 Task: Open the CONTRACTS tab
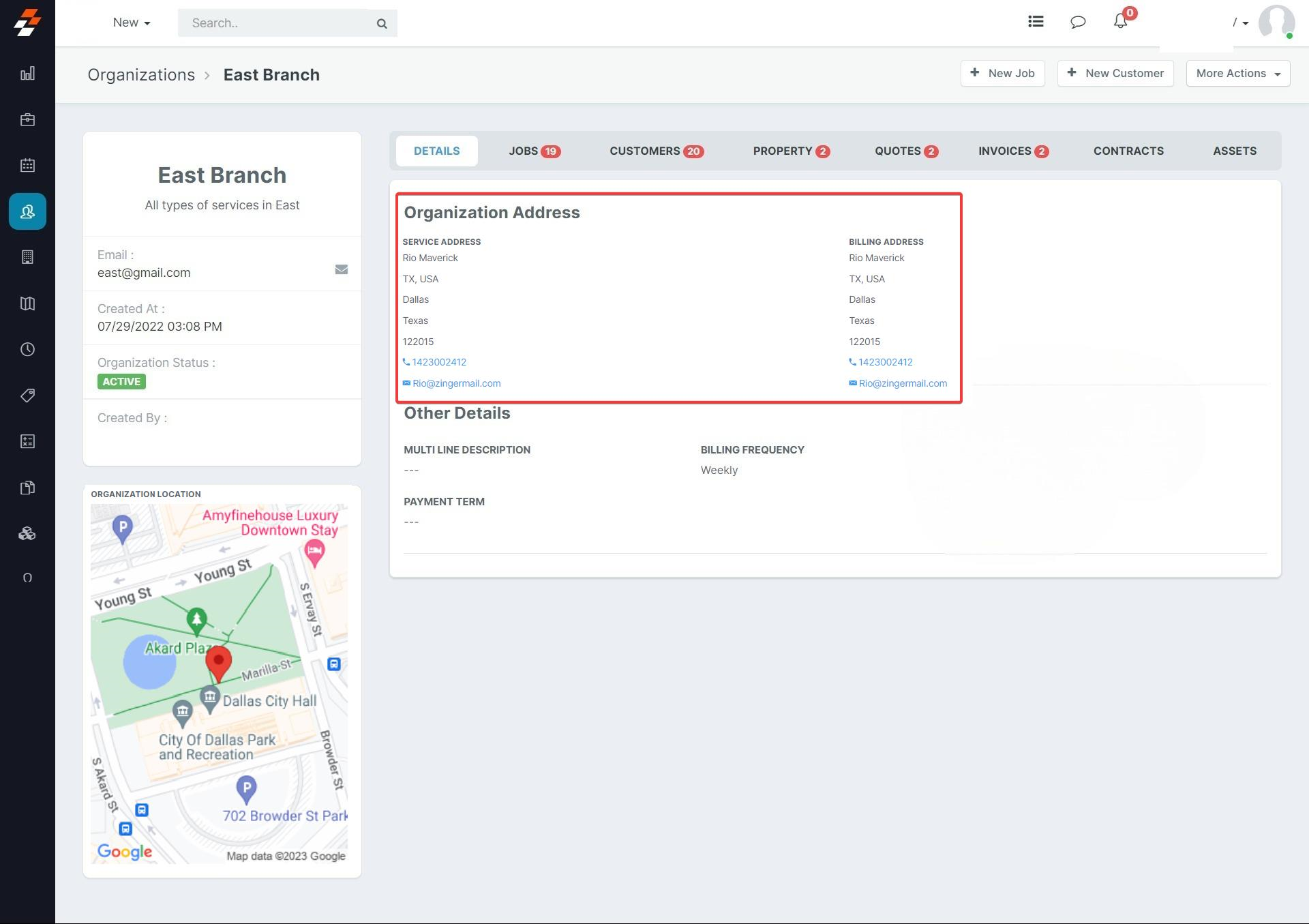coord(1128,151)
